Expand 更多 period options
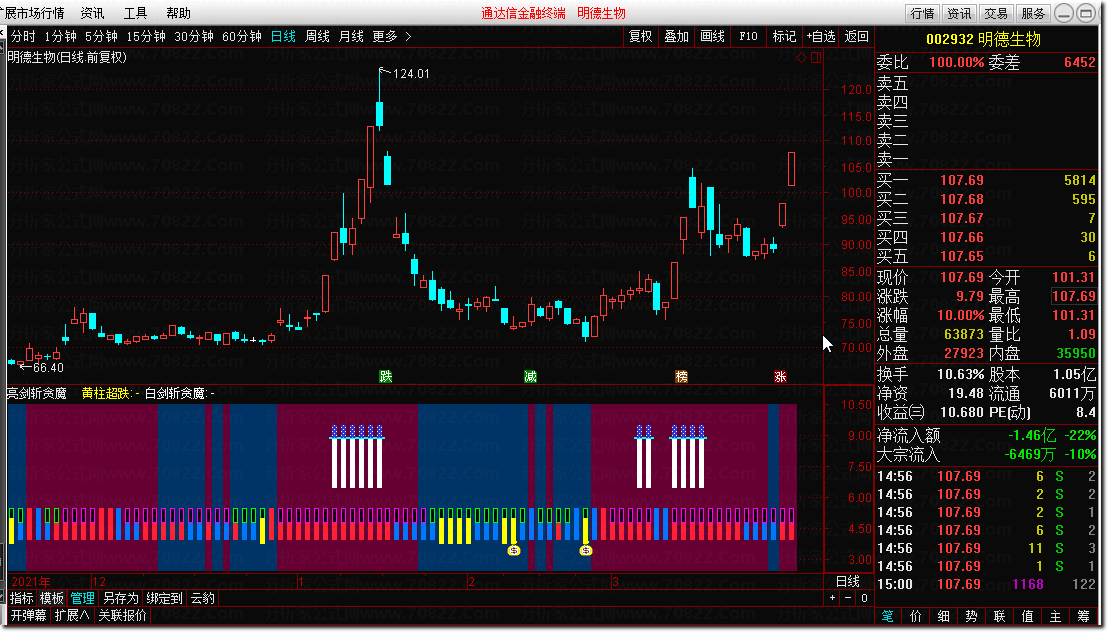1110x633 pixels. click(x=385, y=36)
